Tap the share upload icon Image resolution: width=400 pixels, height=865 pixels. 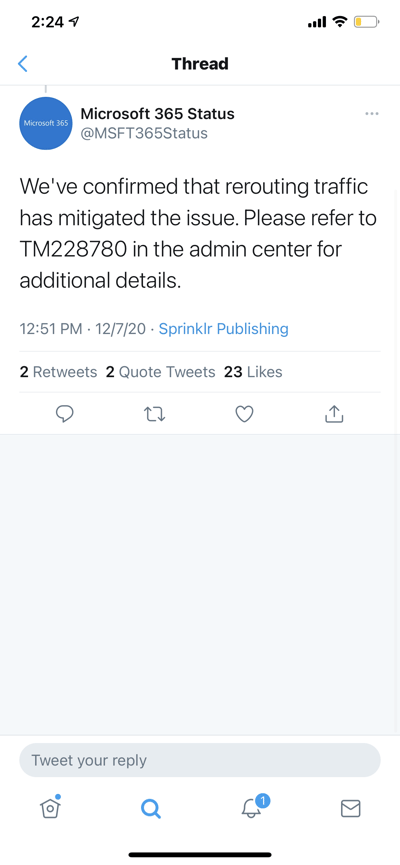pyautogui.click(x=334, y=414)
